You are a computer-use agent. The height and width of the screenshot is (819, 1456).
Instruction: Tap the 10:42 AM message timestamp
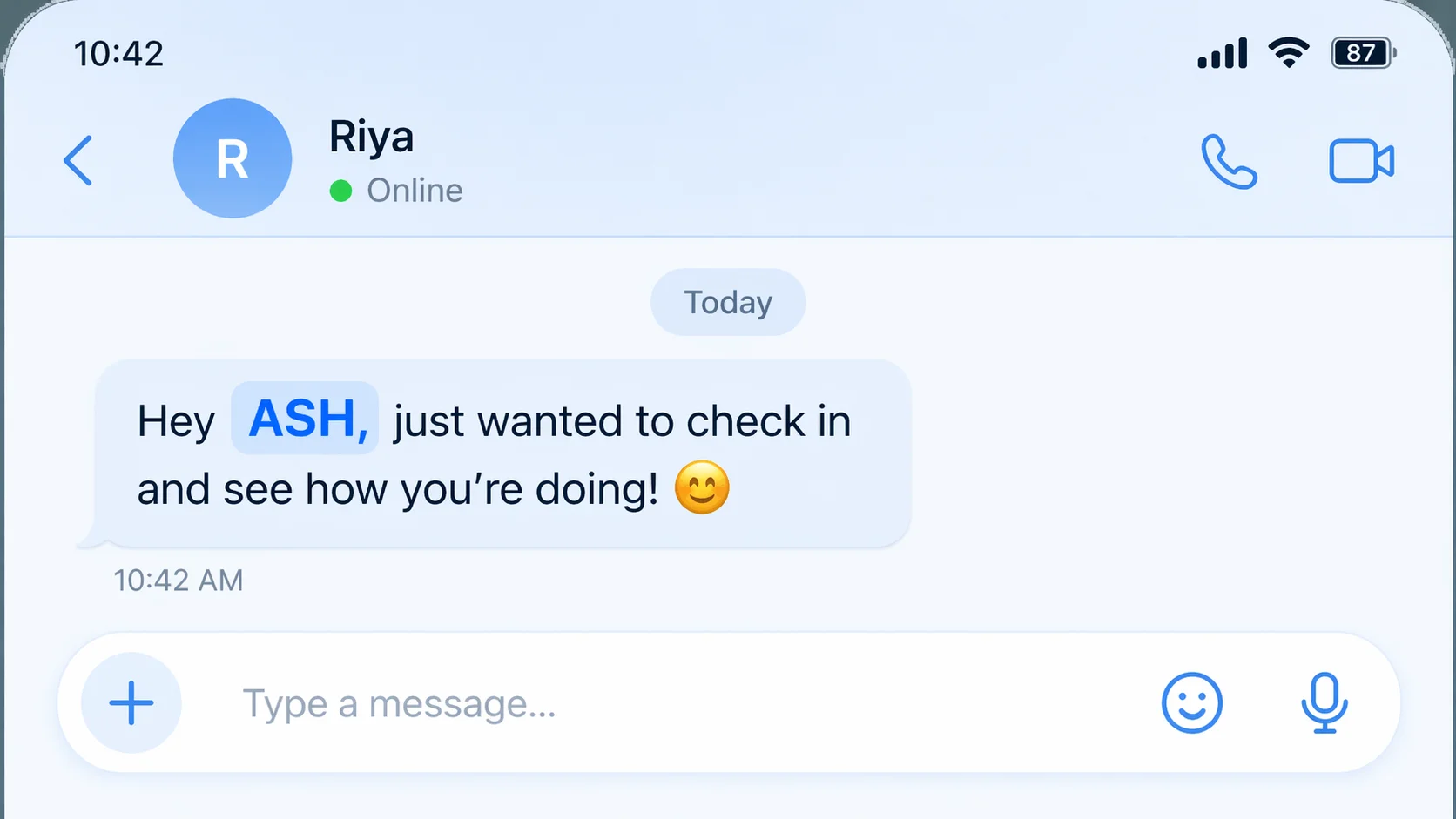[x=179, y=581]
